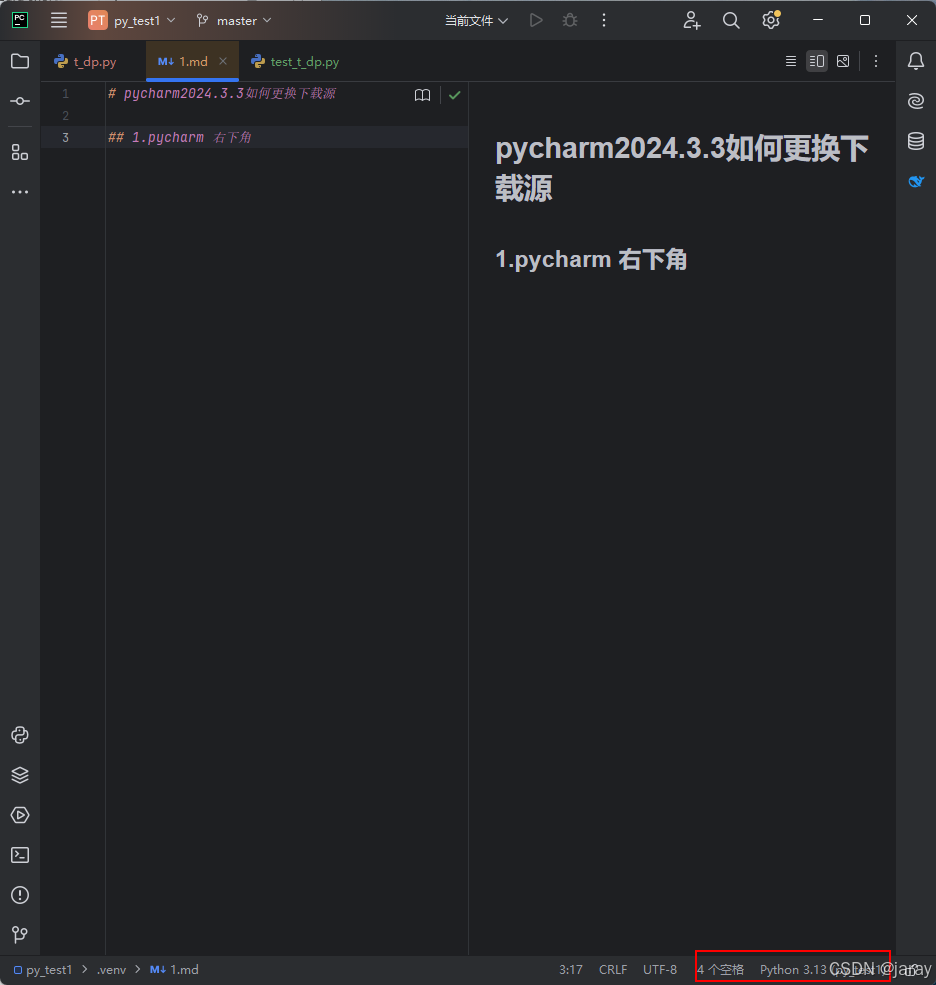Open the Python Packages layers icon
The image size is (936, 985).
coord(20,775)
